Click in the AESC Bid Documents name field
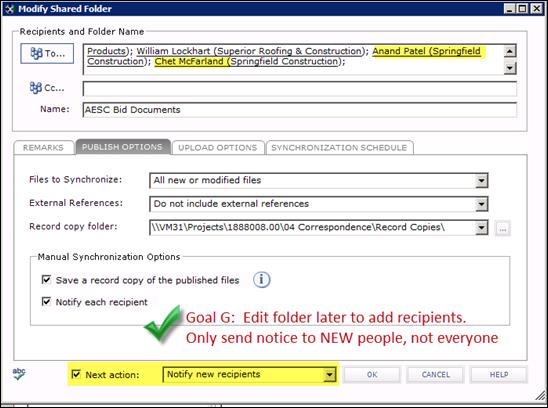 [300, 110]
